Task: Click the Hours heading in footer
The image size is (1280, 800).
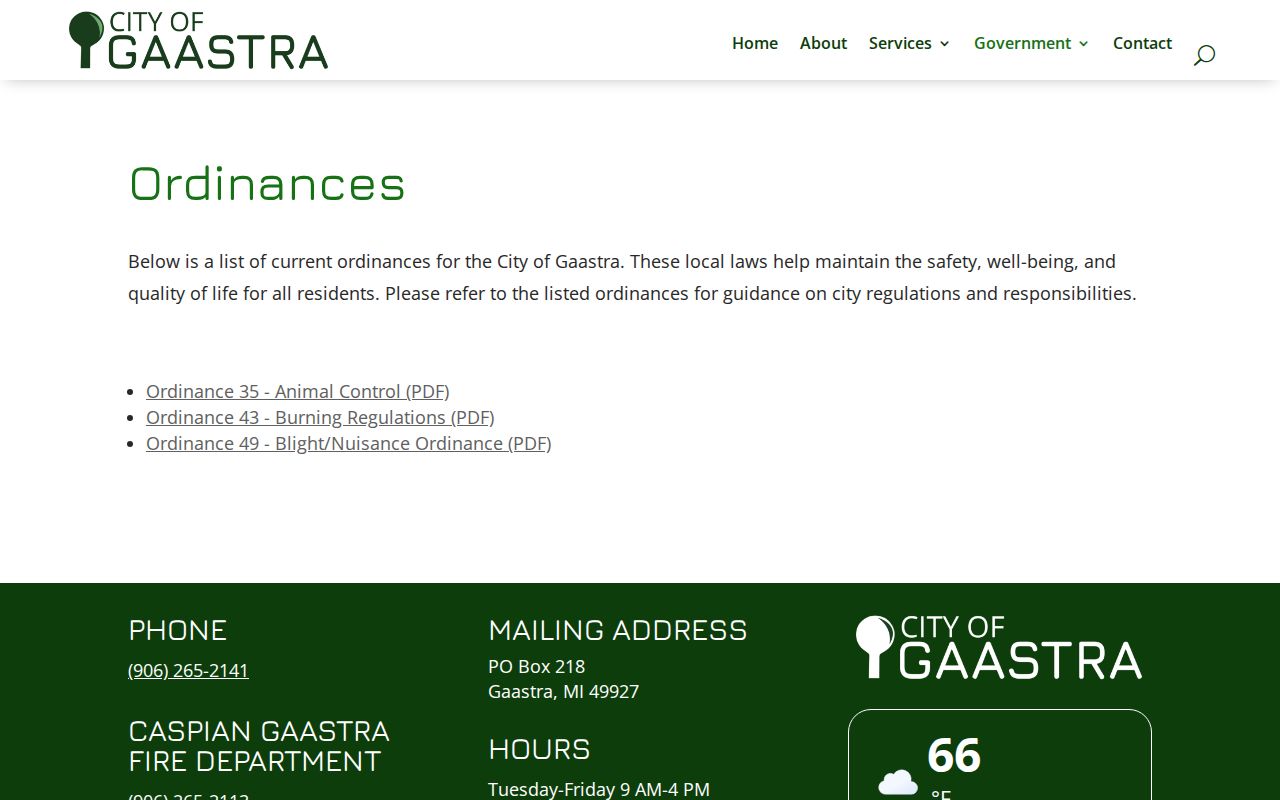Action: point(539,749)
